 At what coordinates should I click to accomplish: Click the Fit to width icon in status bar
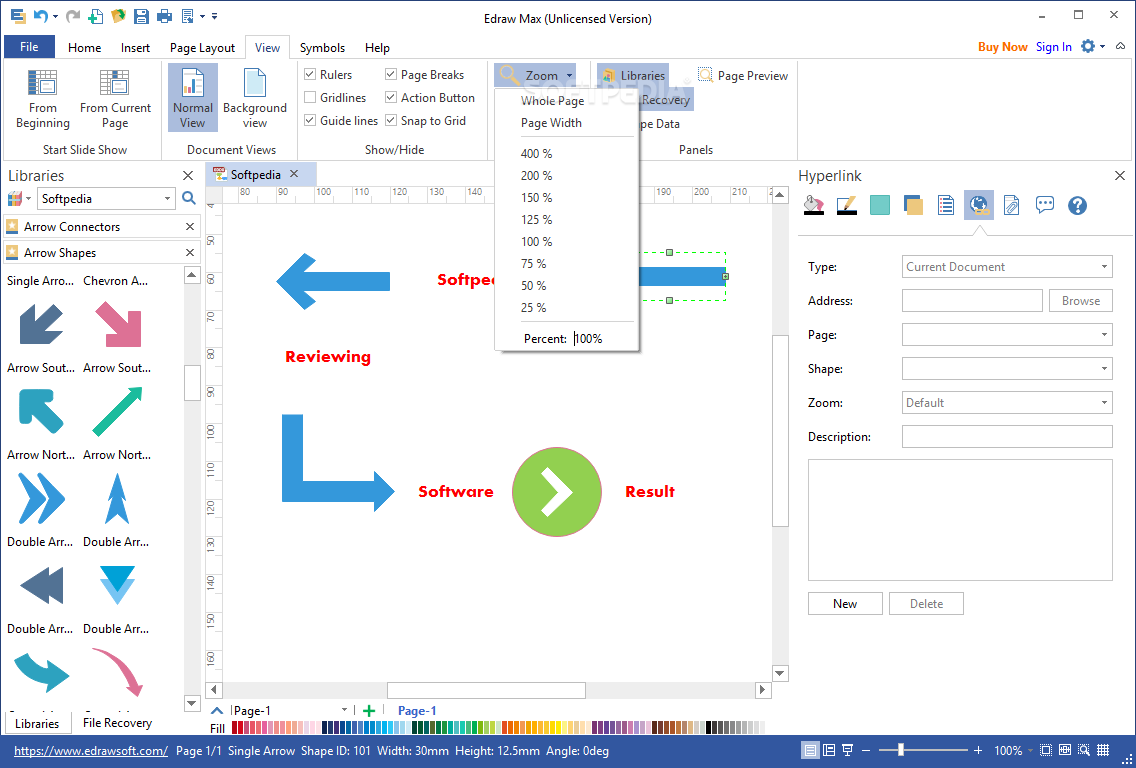tap(1064, 751)
